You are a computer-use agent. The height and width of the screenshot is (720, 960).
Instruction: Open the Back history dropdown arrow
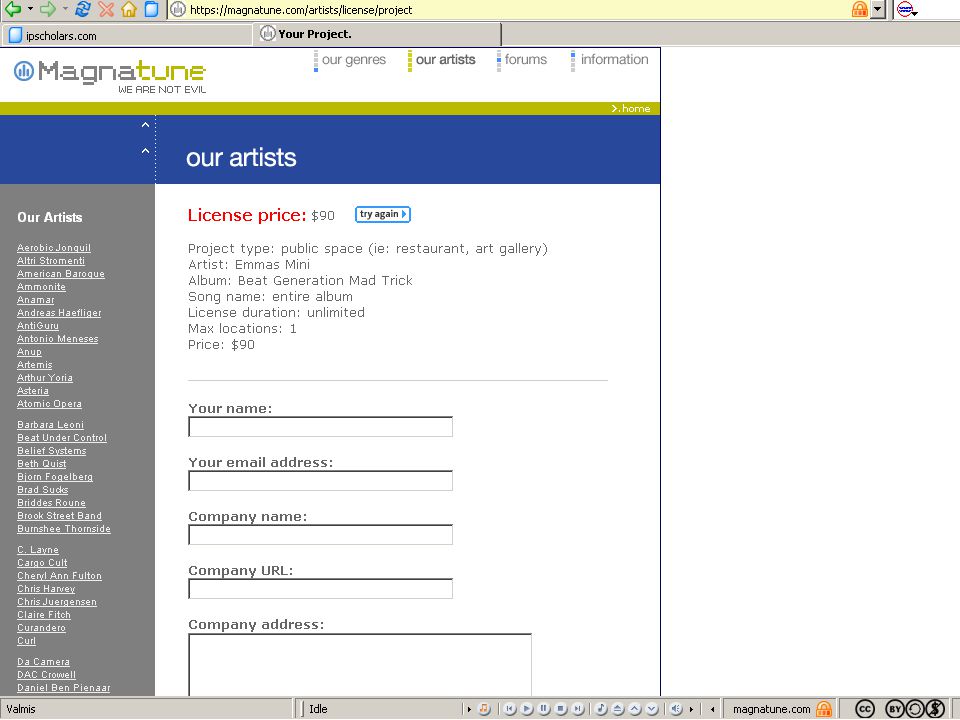click(30, 9)
